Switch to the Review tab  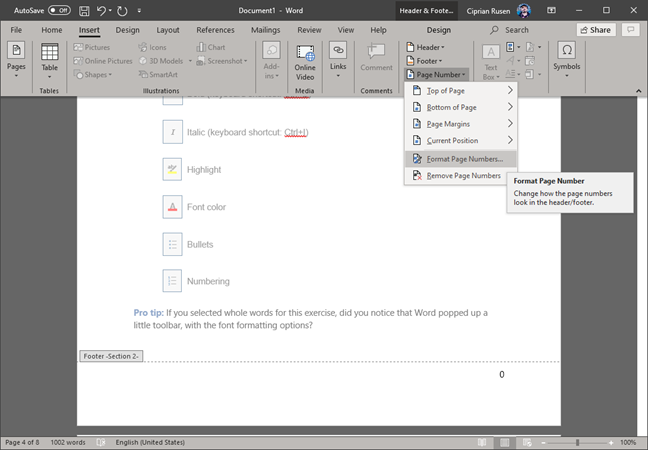[x=309, y=30]
